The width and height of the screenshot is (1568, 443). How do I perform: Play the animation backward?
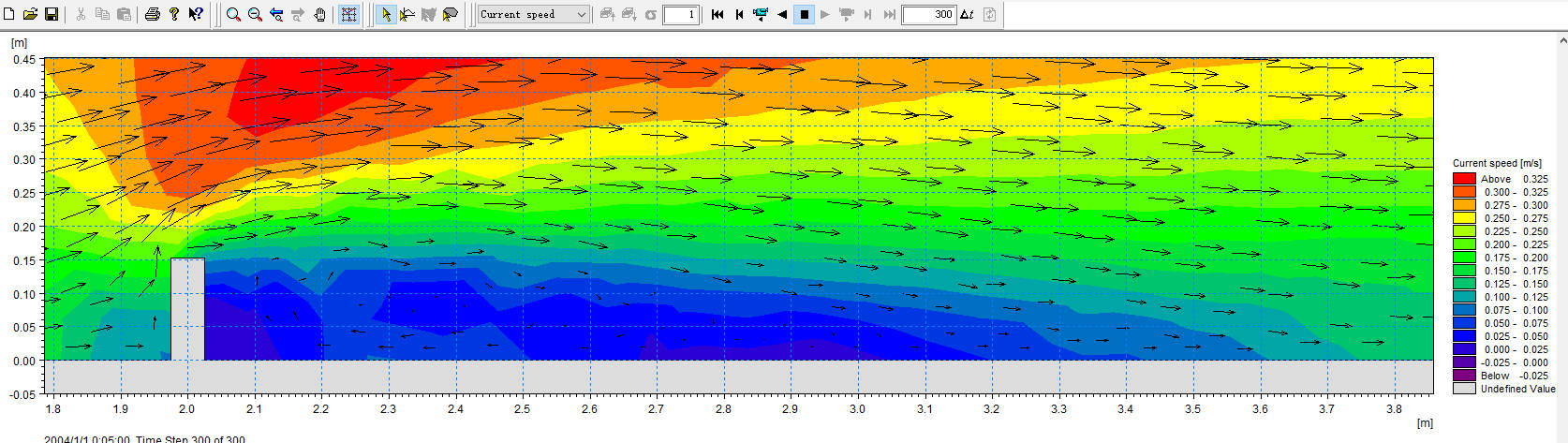coord(782,14)
